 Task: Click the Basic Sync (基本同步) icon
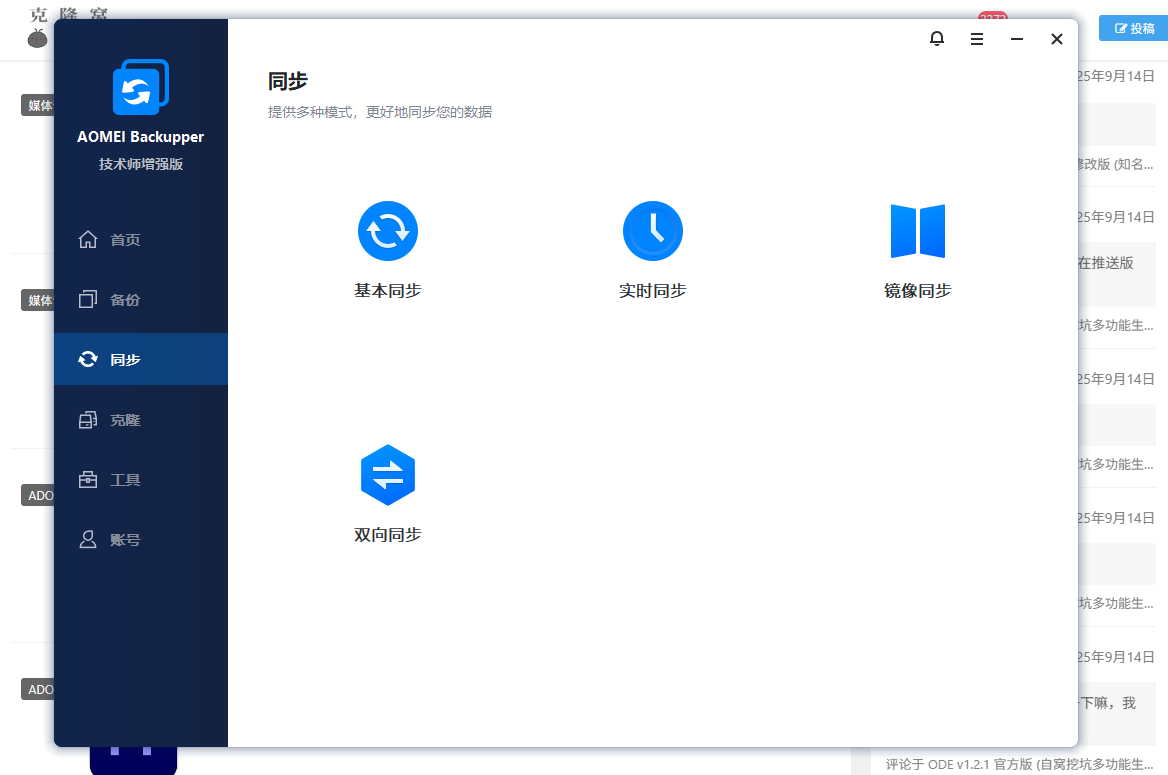(x=388, y=231)
